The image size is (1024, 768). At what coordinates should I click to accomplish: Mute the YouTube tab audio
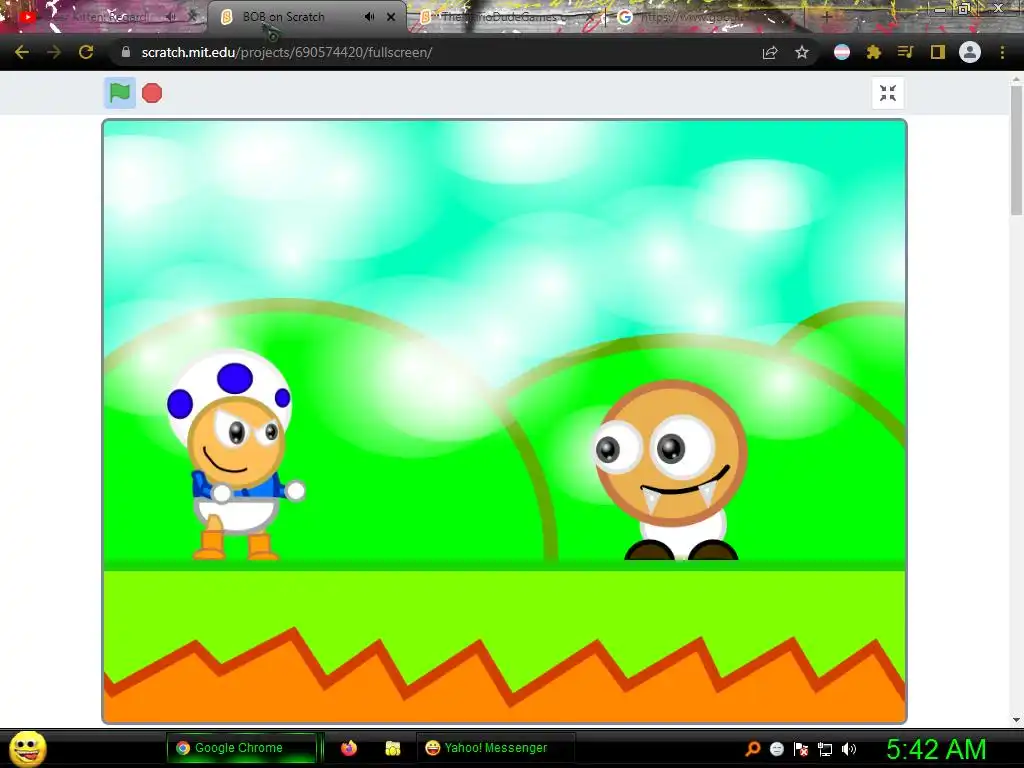click(171, 17)
